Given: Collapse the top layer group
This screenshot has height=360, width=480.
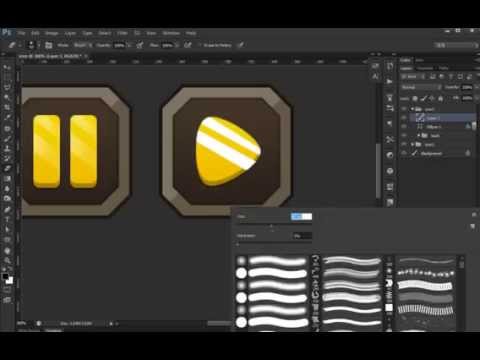Looking at the screenshot, I should [412, 109].
